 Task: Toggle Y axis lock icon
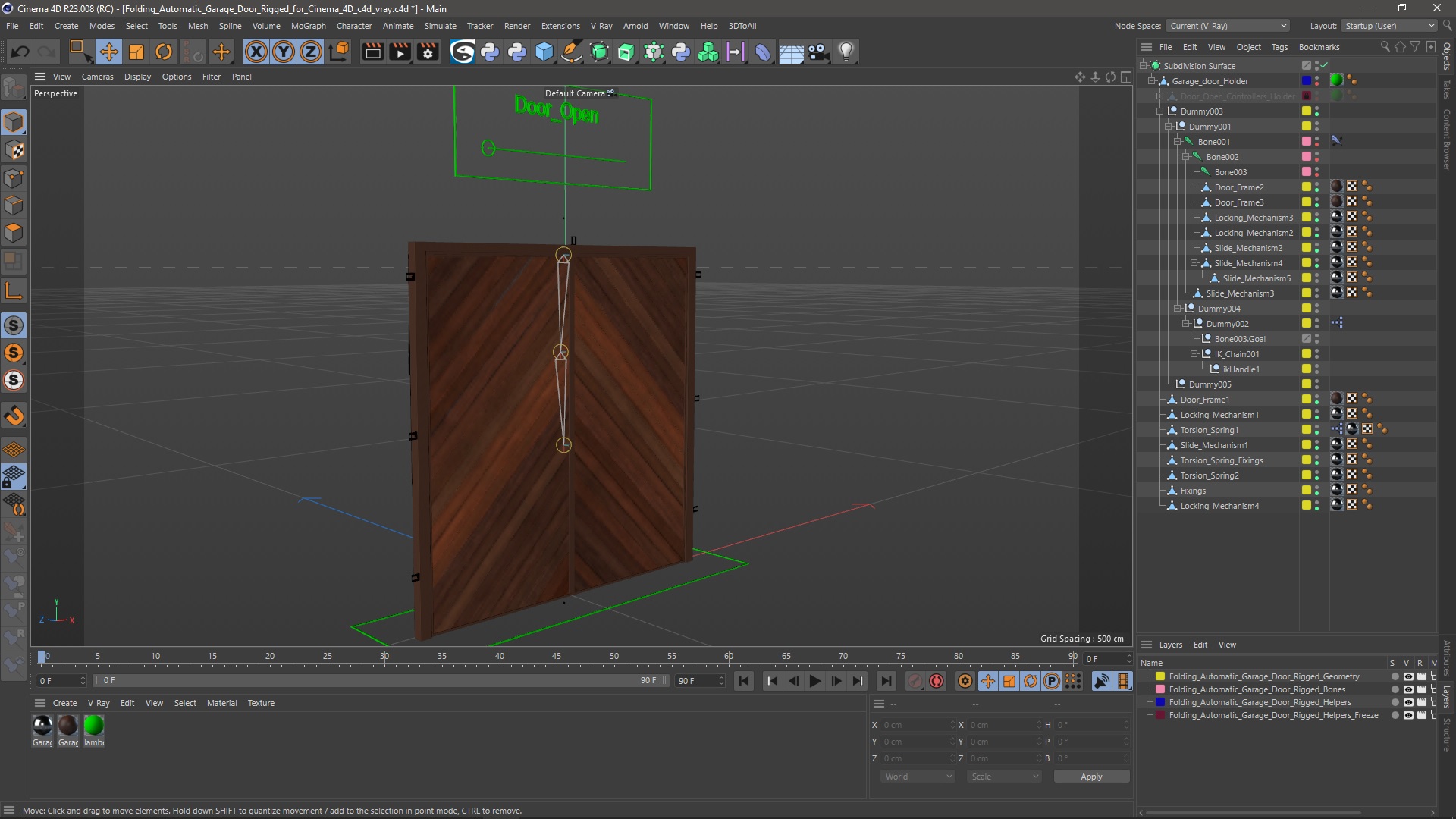pos(284,52)
